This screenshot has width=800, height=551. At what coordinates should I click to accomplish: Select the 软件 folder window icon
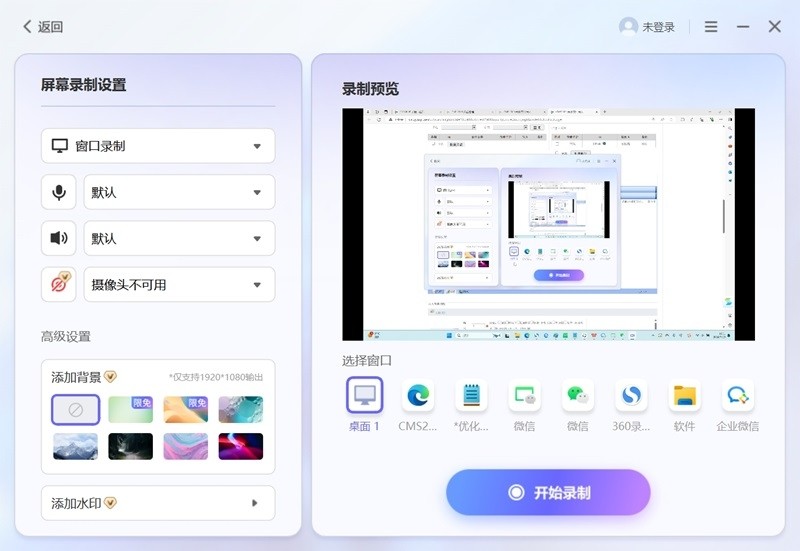pos(684,395)
